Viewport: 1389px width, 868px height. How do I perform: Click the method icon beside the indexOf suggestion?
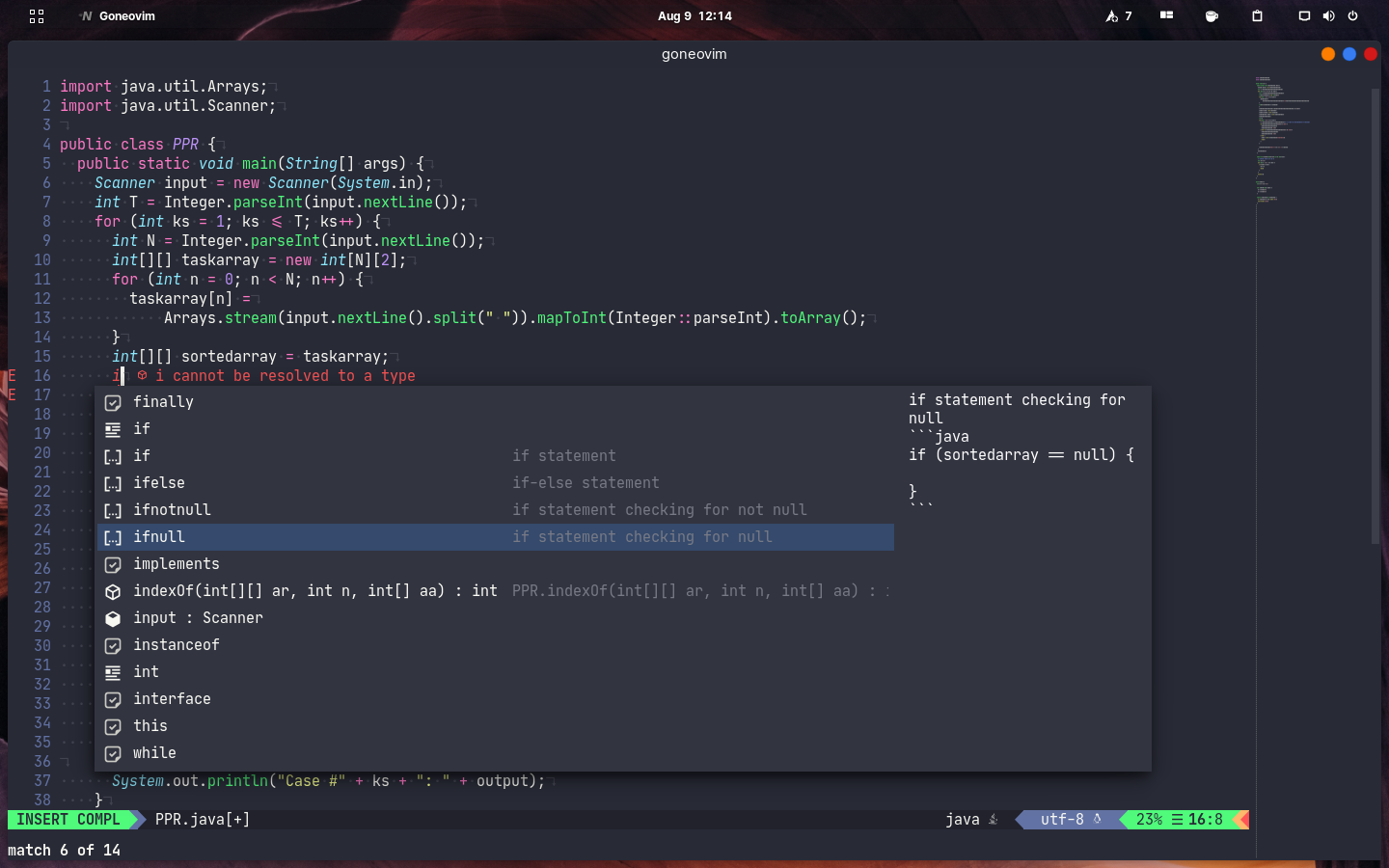pos(112,590)
